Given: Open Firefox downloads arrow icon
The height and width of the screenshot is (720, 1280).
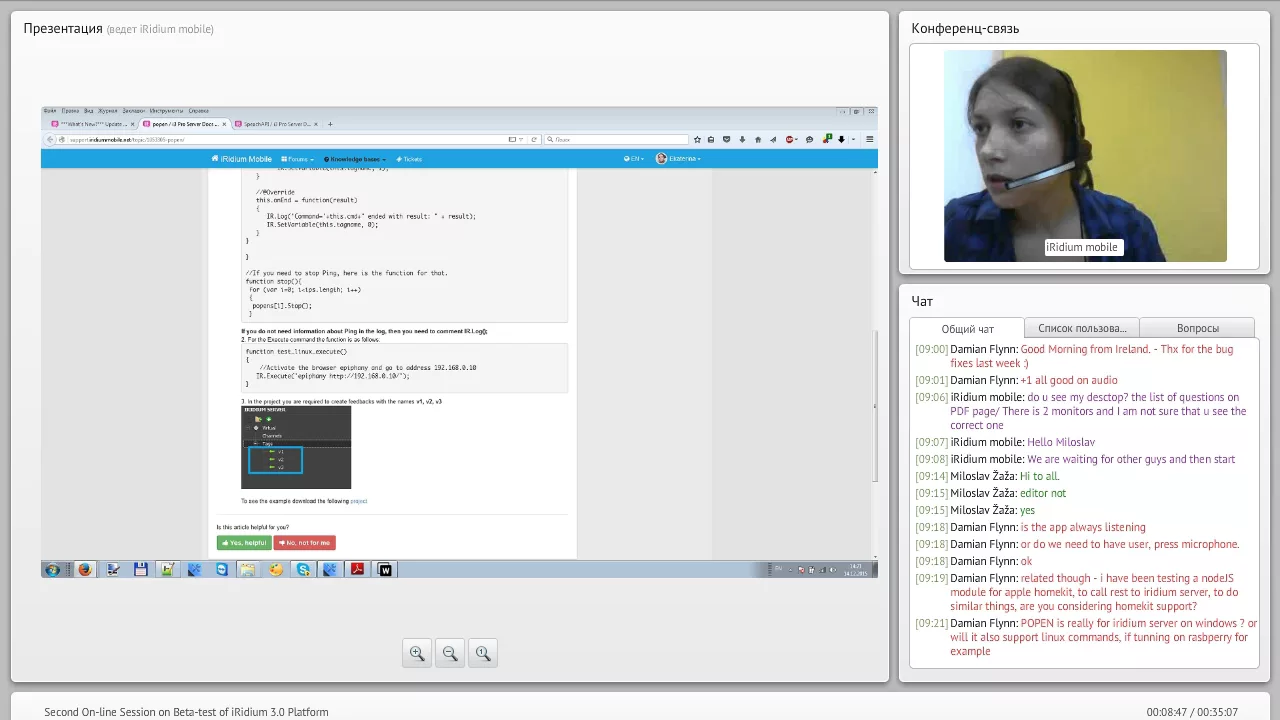Looking at the screenshot, I should click(742, 140).
